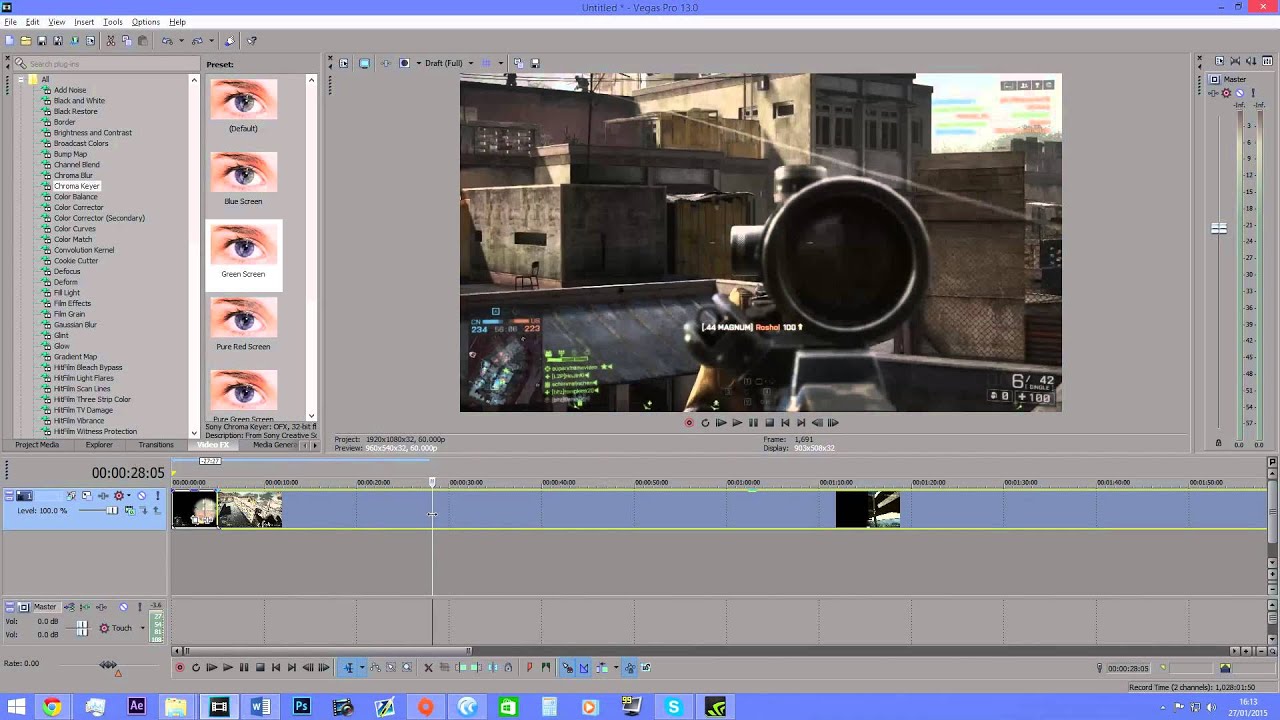Click the Delete X icon in timeline toolbar
1280x720 pixels.
429,667
